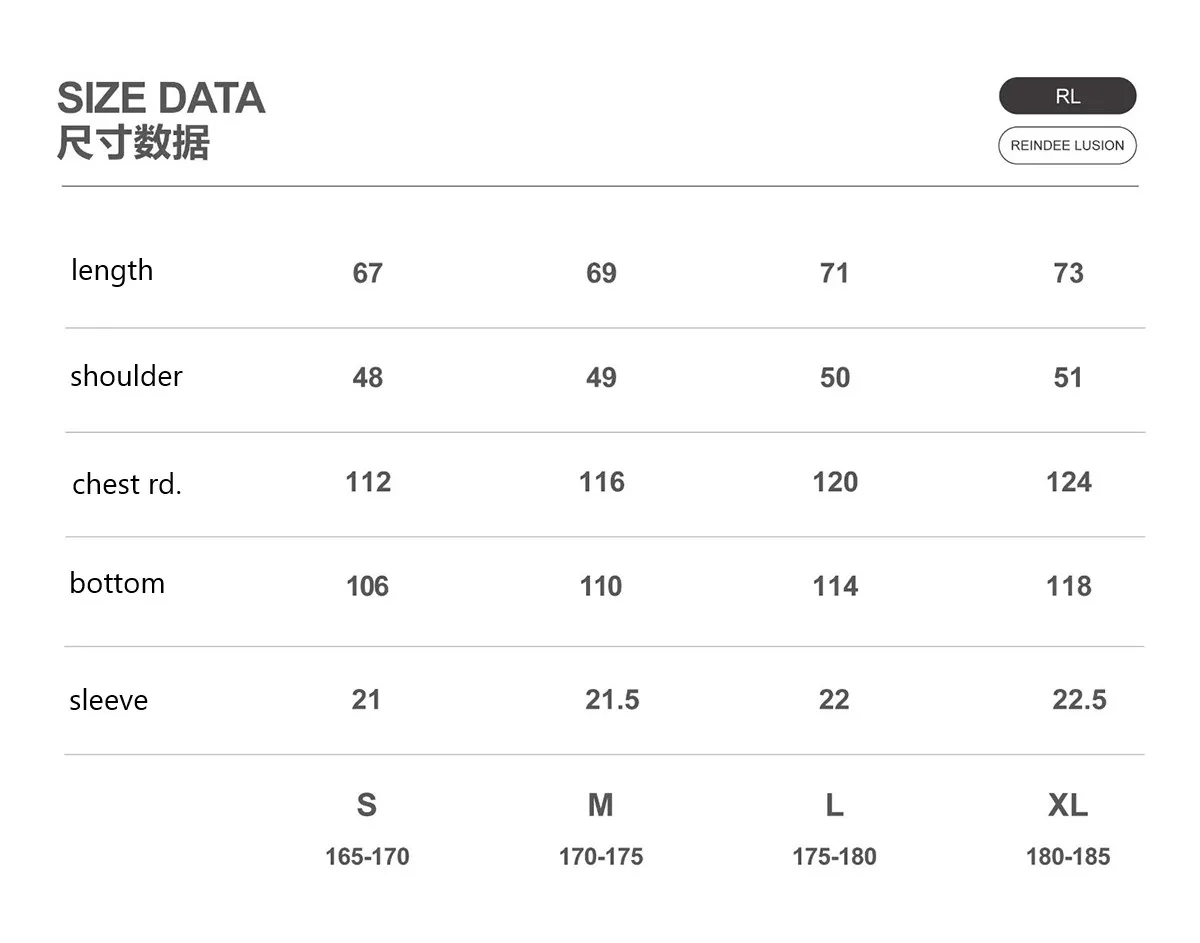Screen dimensions: 1200x943
Task: Click the dark RL badge
Action: click(x=1067, y=96)
